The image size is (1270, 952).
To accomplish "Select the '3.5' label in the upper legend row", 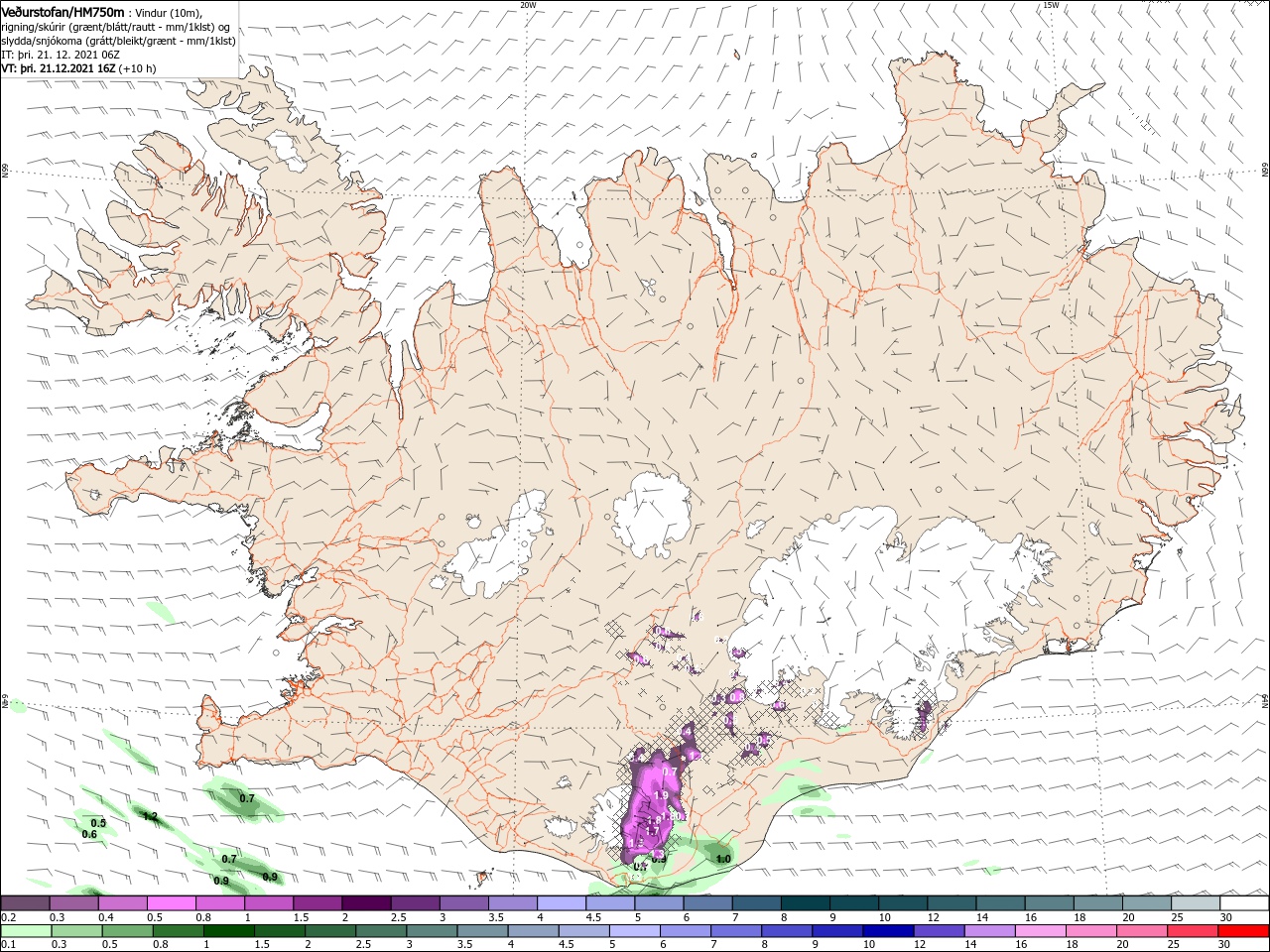I will click(496, 917).
